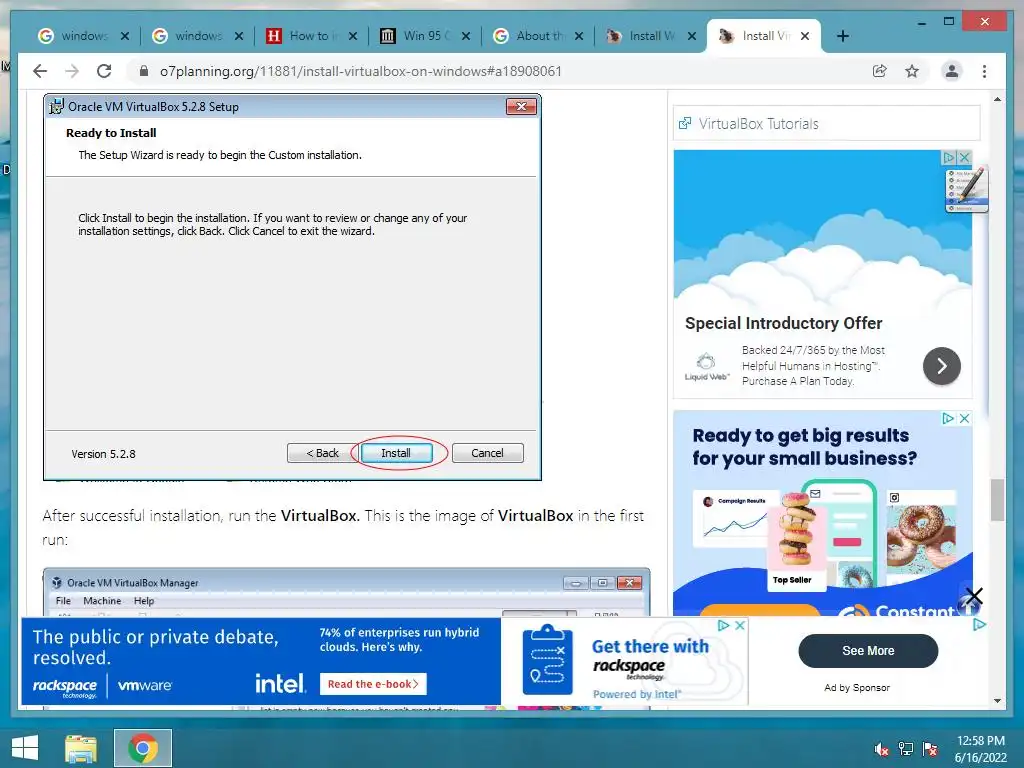Click the Ready to Install setup screenshot
The width and height of the screenshot is (1024, 768).
point(292,287)
